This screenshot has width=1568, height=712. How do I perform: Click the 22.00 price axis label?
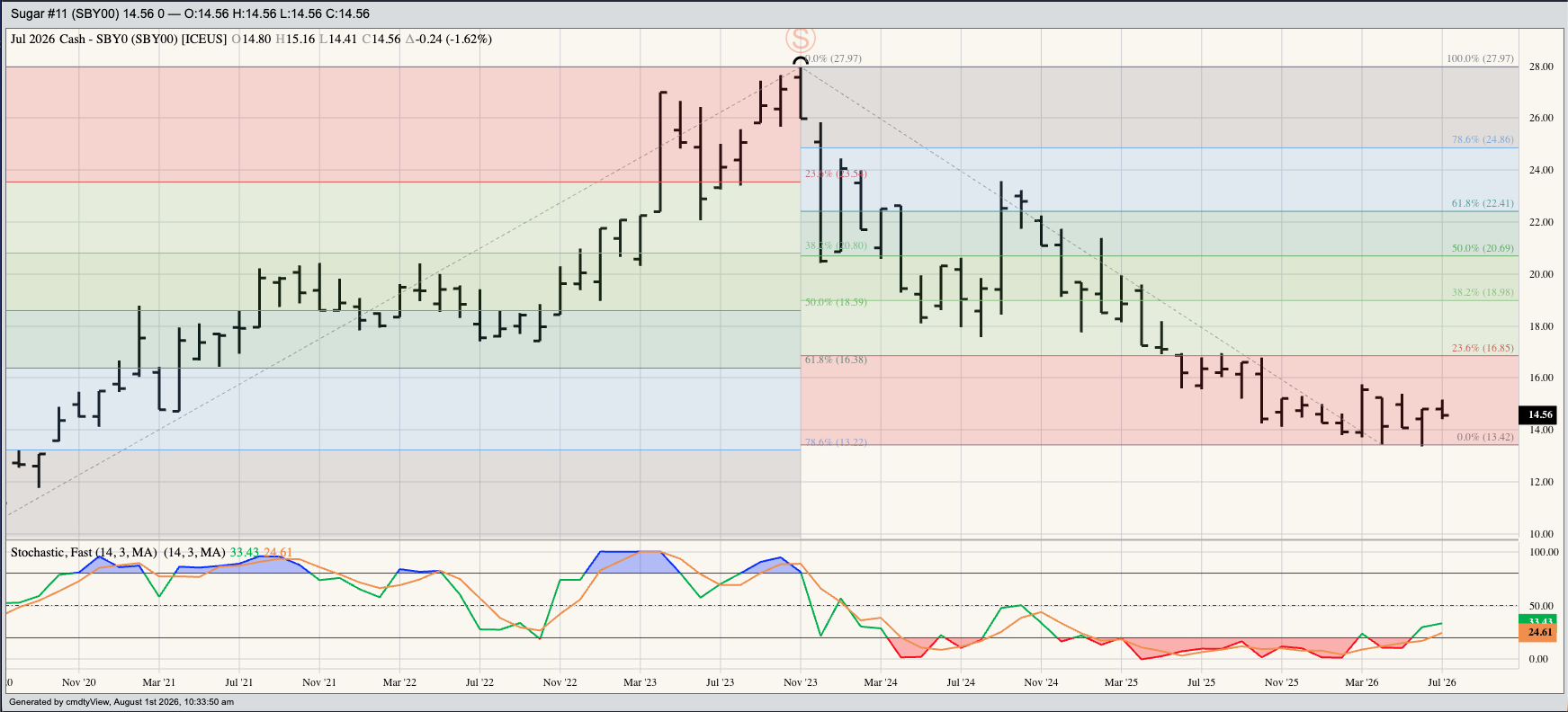1541,222
